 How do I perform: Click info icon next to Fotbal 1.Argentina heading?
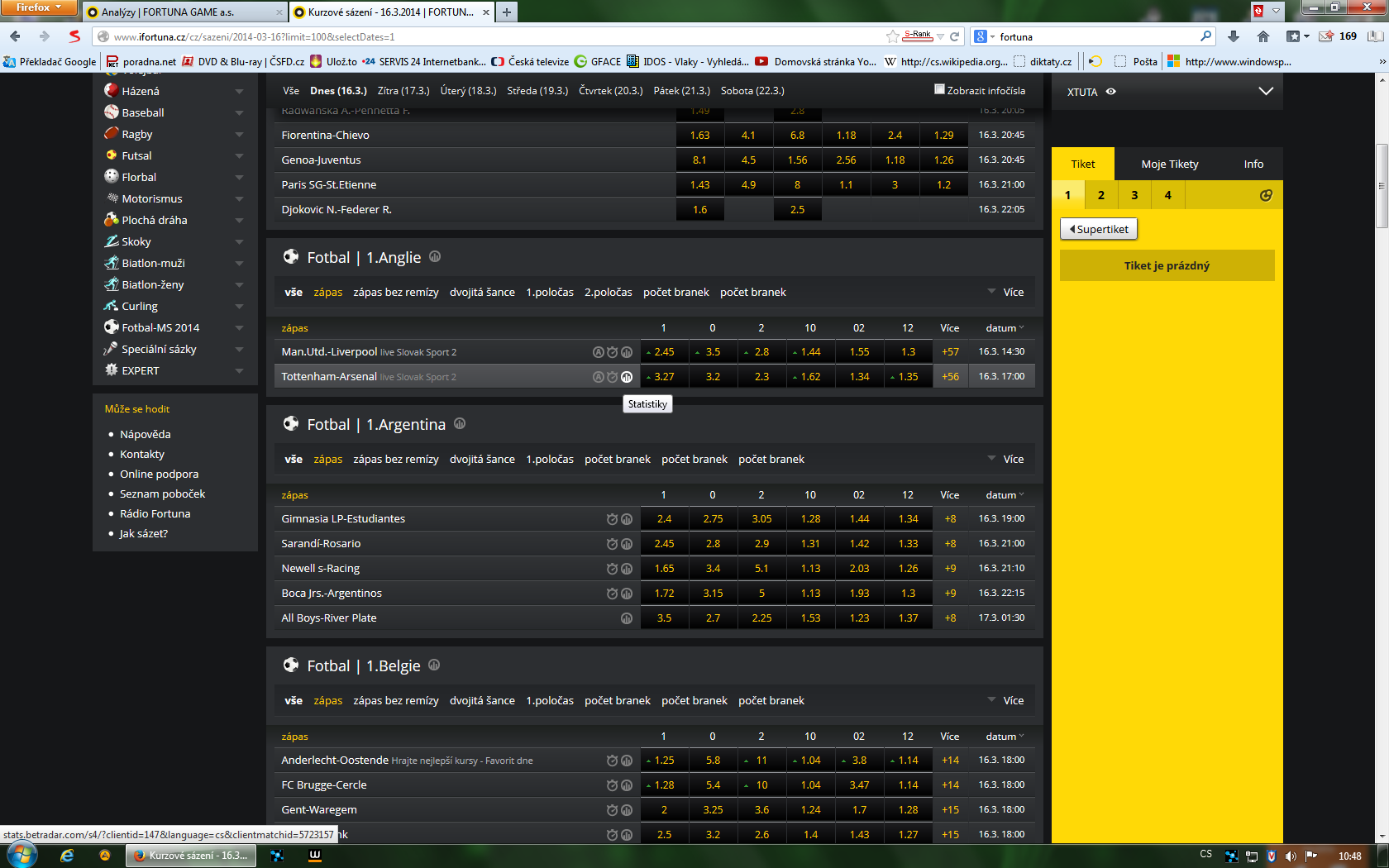460,424
